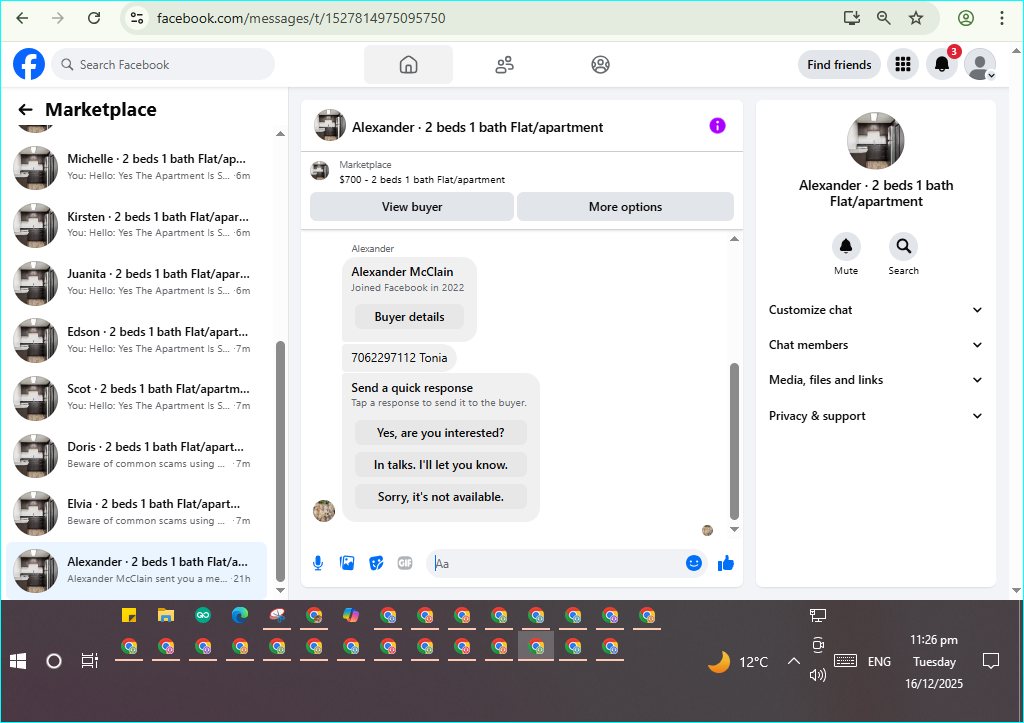Show hidden system tray icons chevron
The image size is (1024, 723).
tap(793, 662)
